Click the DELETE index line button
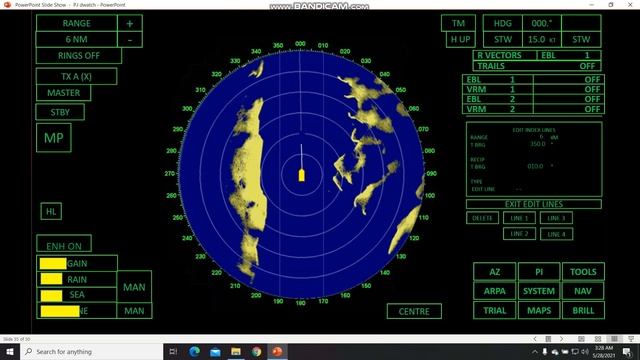The height and width of the screenshot is (360, 640). pyautogui.click(x=482, y=218)
